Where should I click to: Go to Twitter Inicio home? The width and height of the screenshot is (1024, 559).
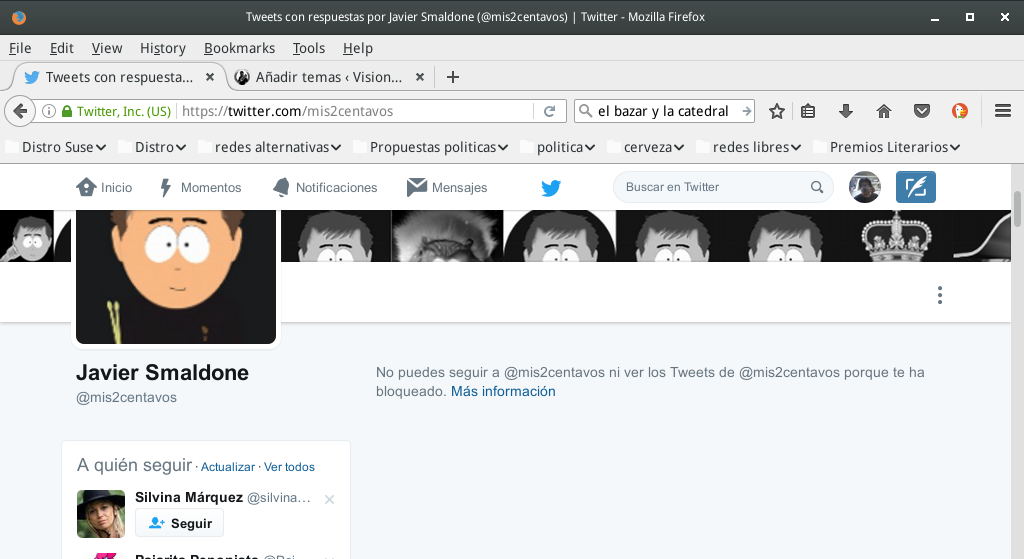(104, 187)
